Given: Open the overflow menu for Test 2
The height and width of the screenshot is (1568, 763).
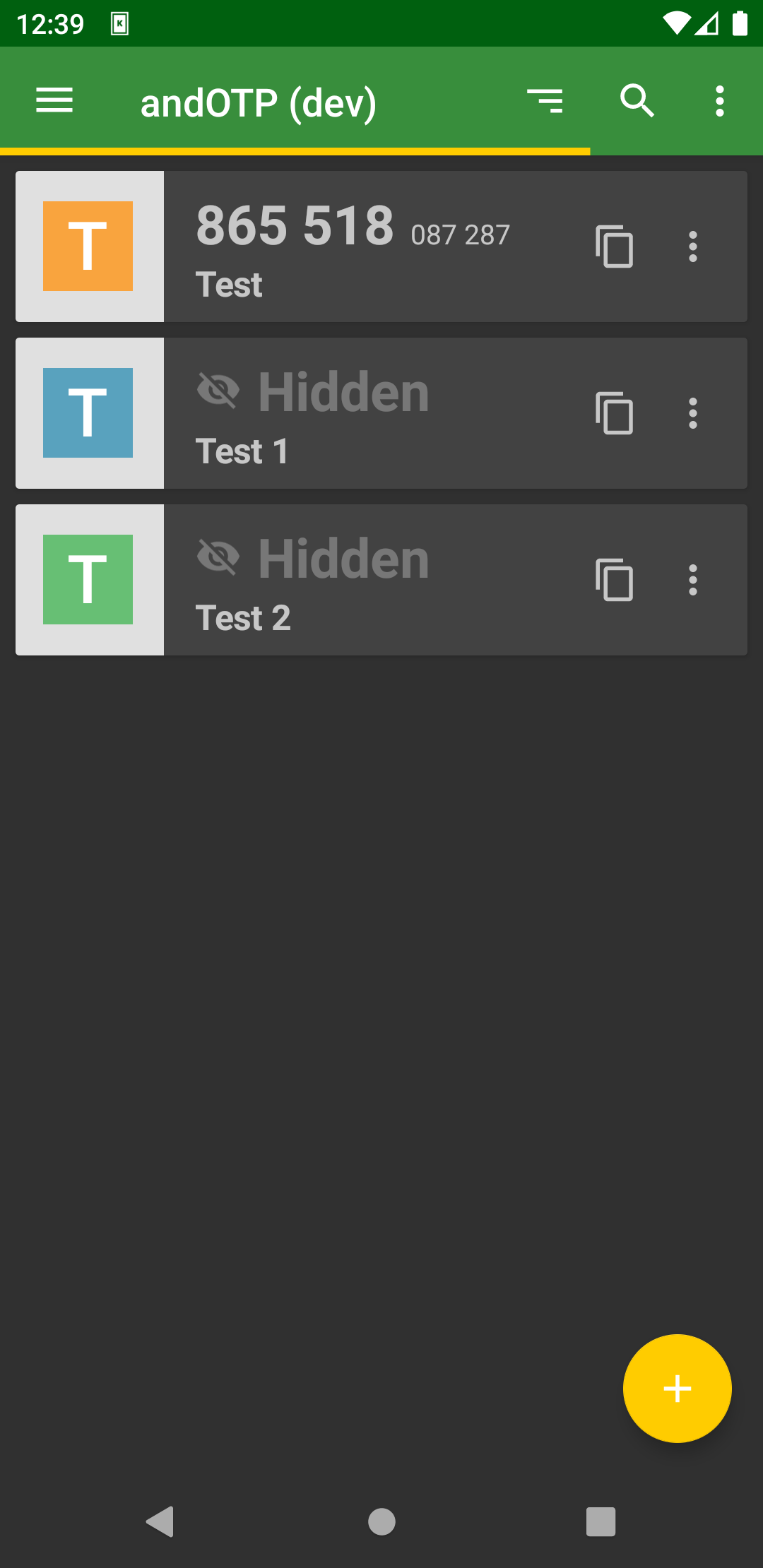Looking at the screenshot, I should point(692,581).
